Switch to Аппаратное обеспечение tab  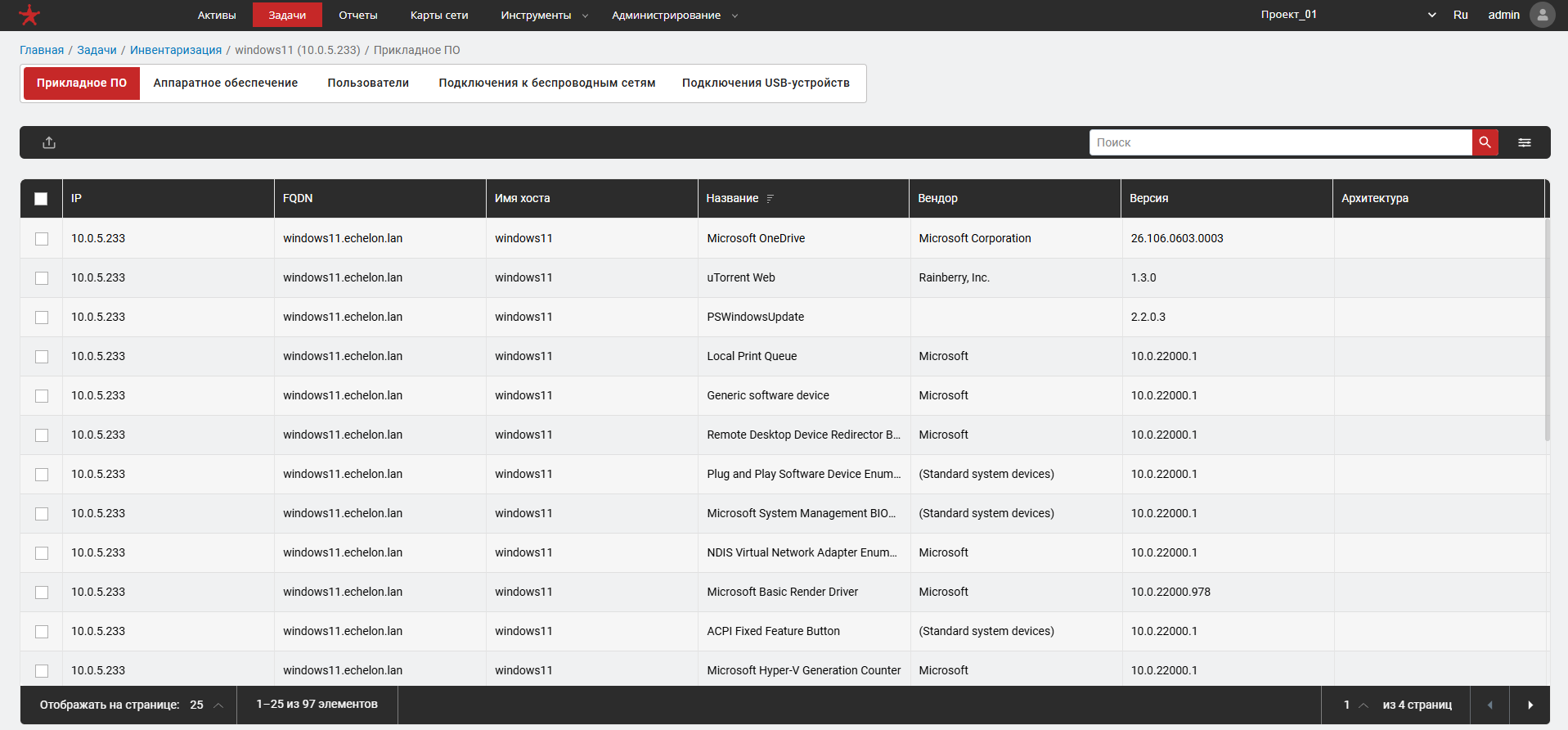(x=226, y=83)
